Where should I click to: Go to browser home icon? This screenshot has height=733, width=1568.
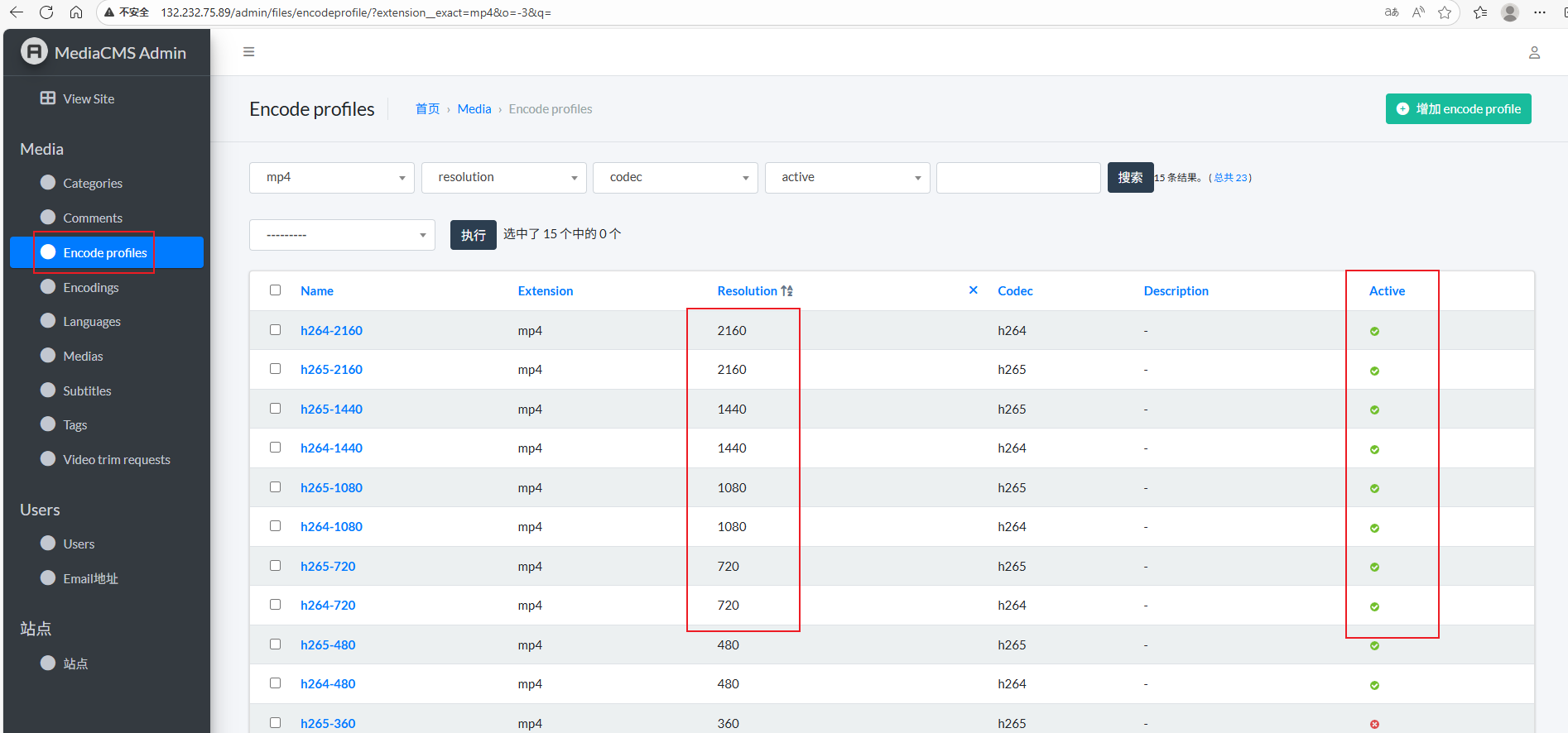pos(76,12)
